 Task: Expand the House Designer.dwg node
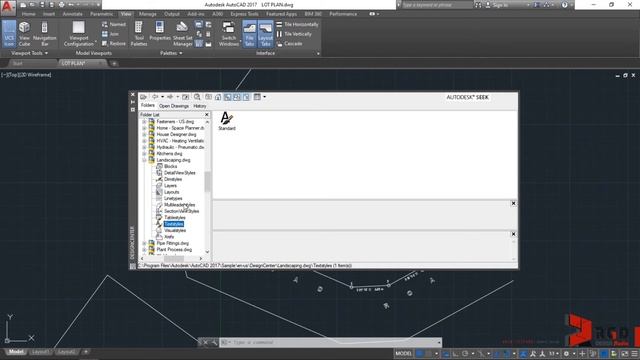(144, 134)
